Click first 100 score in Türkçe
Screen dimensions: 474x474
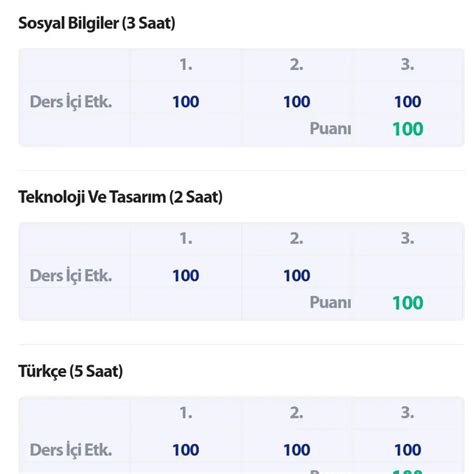(x=186, y=450)
